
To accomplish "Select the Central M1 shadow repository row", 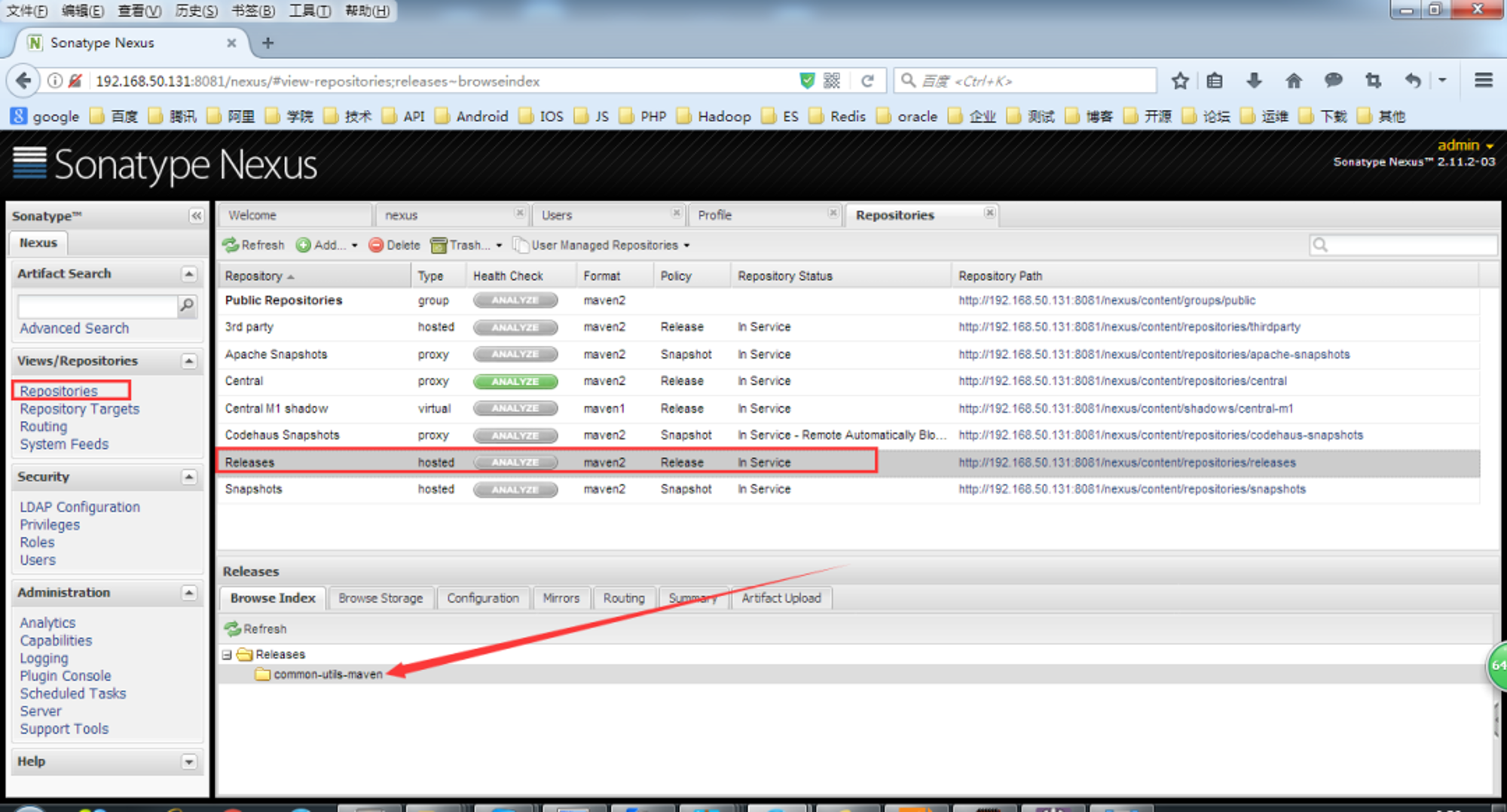I will (x=849, y=408).
